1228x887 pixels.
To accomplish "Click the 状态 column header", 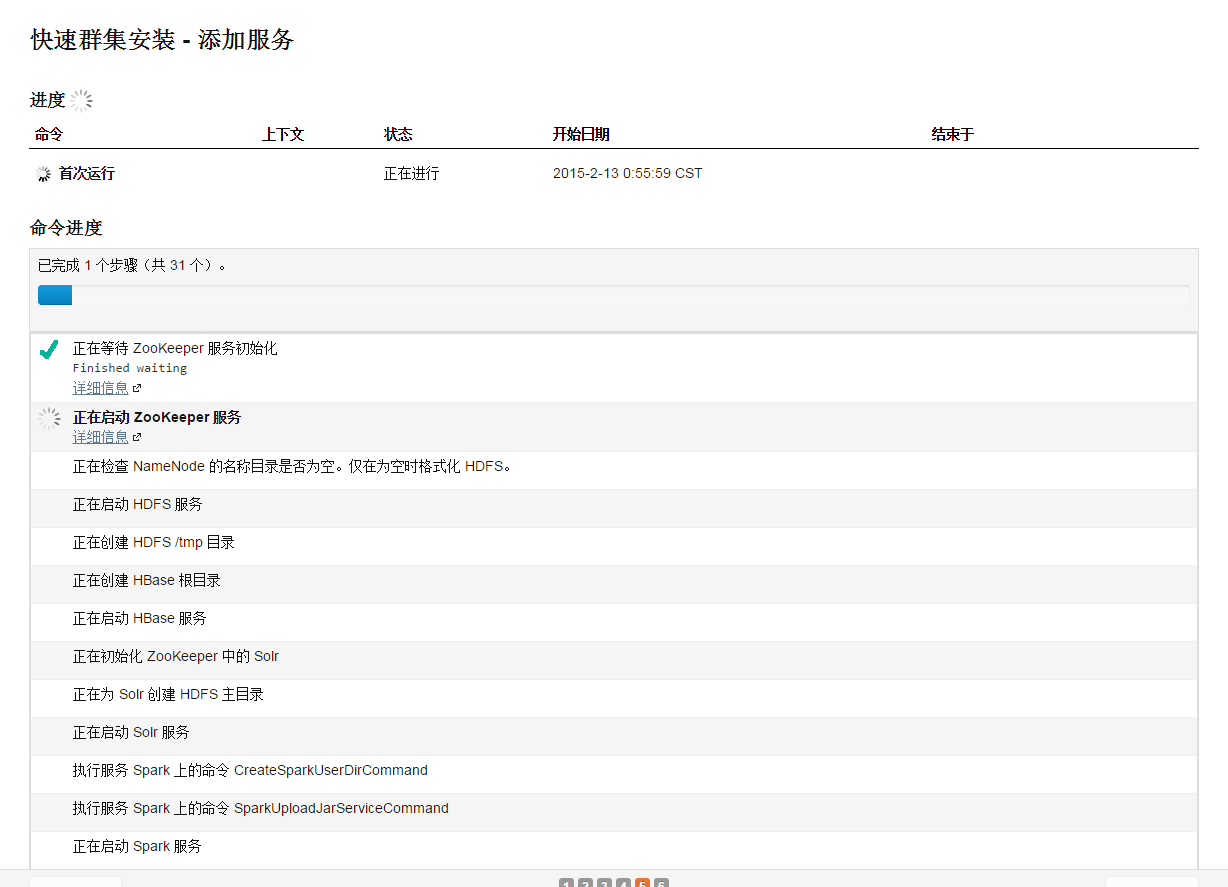I will click(398, 134).
